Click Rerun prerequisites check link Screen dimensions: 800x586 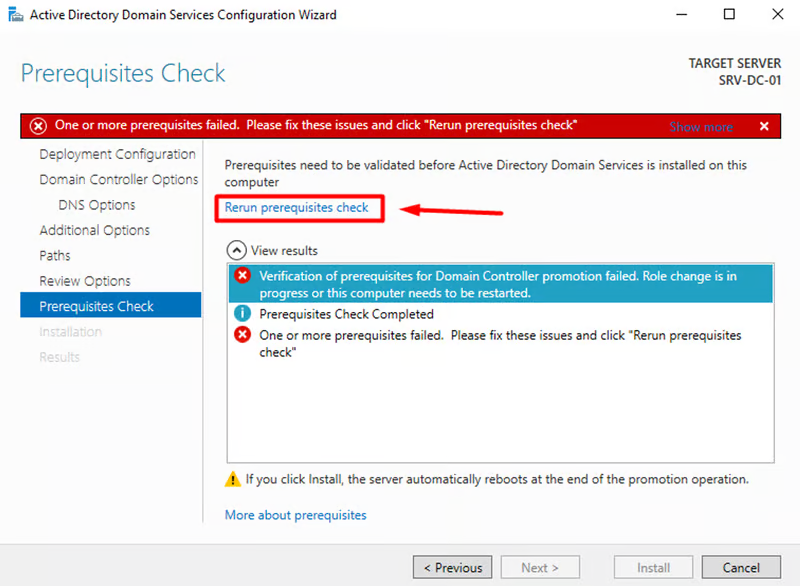[x=296, y=208]
